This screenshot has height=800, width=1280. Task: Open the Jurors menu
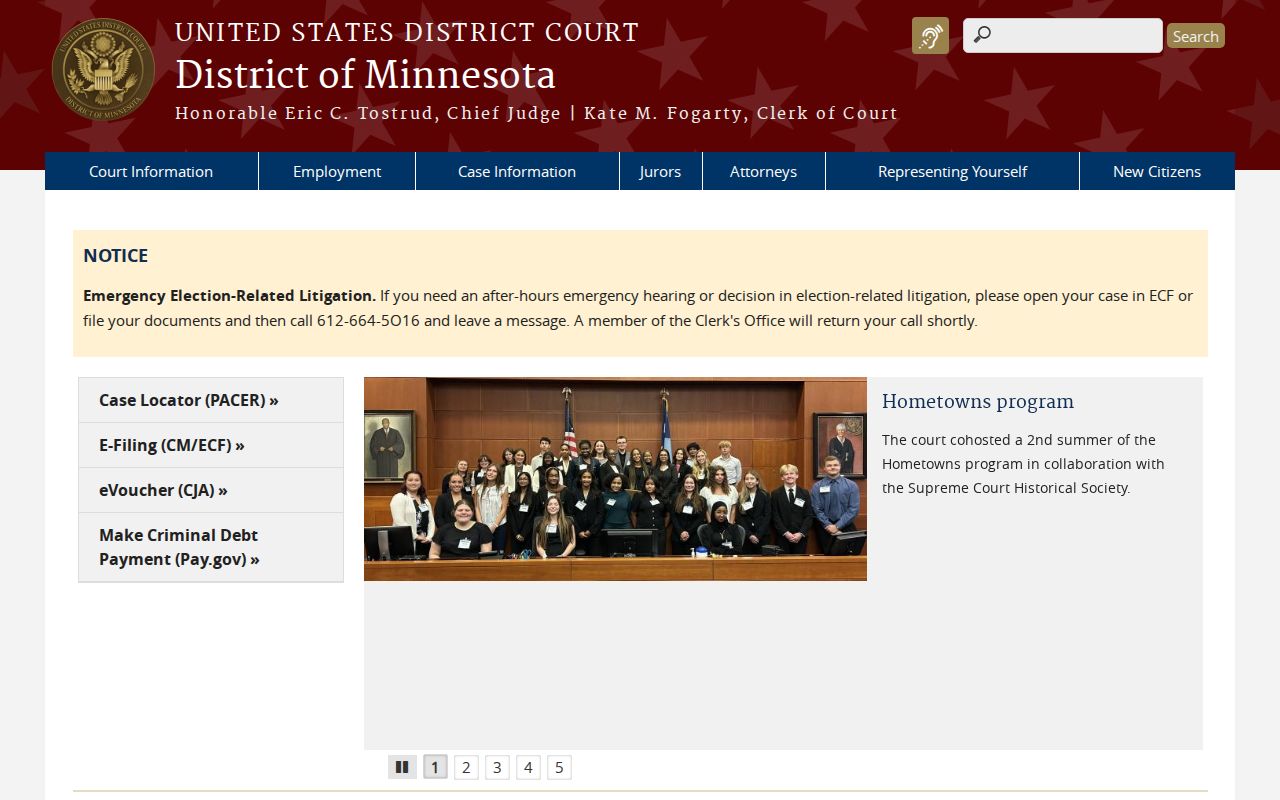[660, 171]
